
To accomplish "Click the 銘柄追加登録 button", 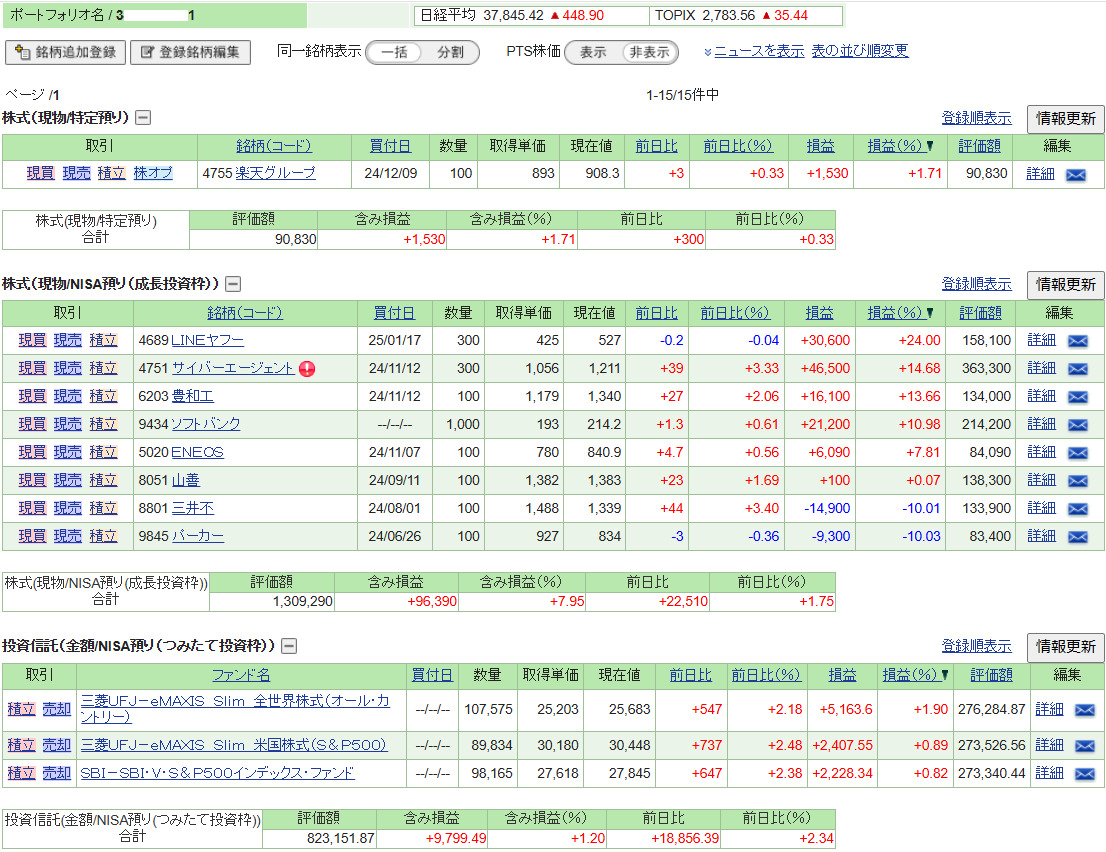I will [x=66, y=52].
